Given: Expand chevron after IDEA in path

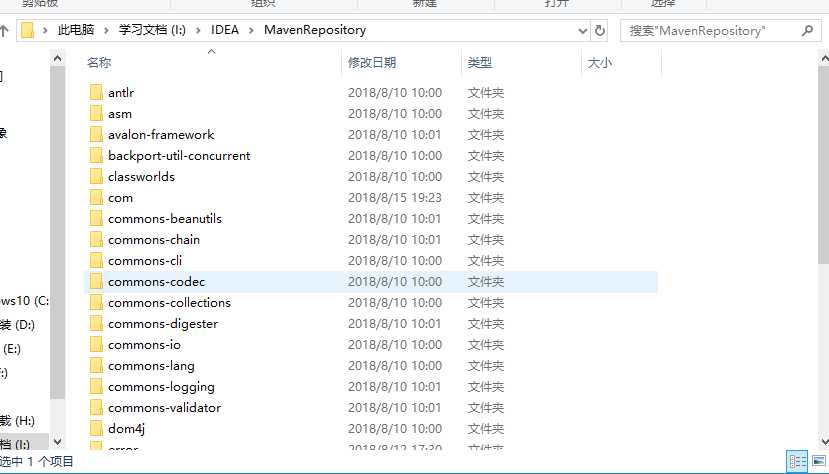Looking at the screenshot, I should [x=251, y=30].
